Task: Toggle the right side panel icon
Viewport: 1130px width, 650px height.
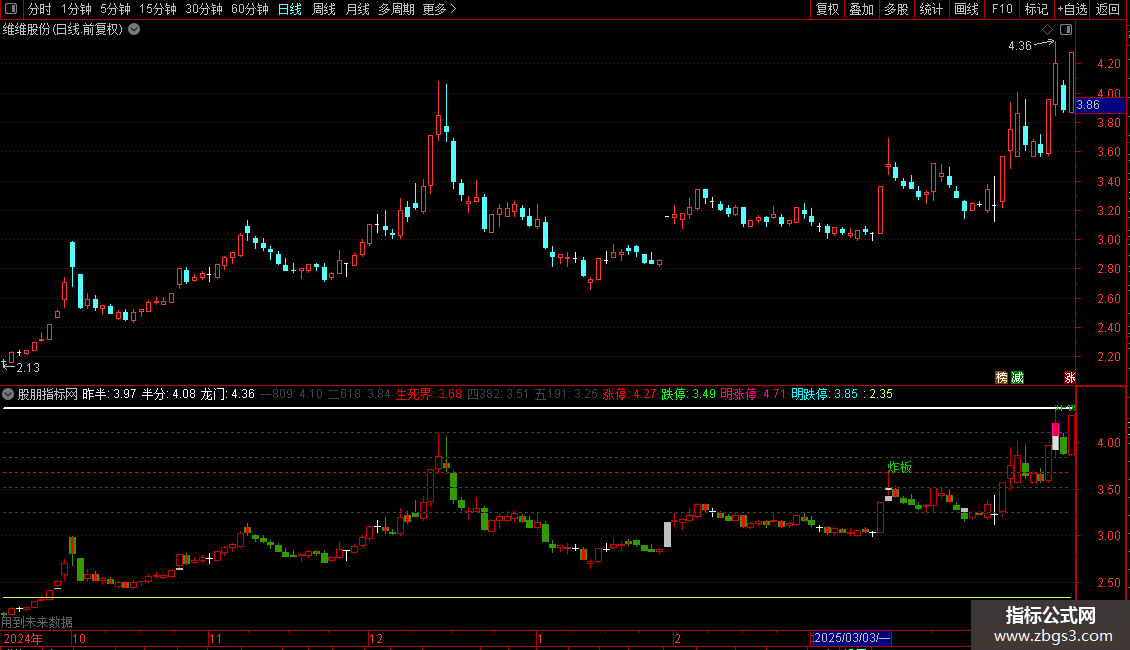Action: (1066, 30)
